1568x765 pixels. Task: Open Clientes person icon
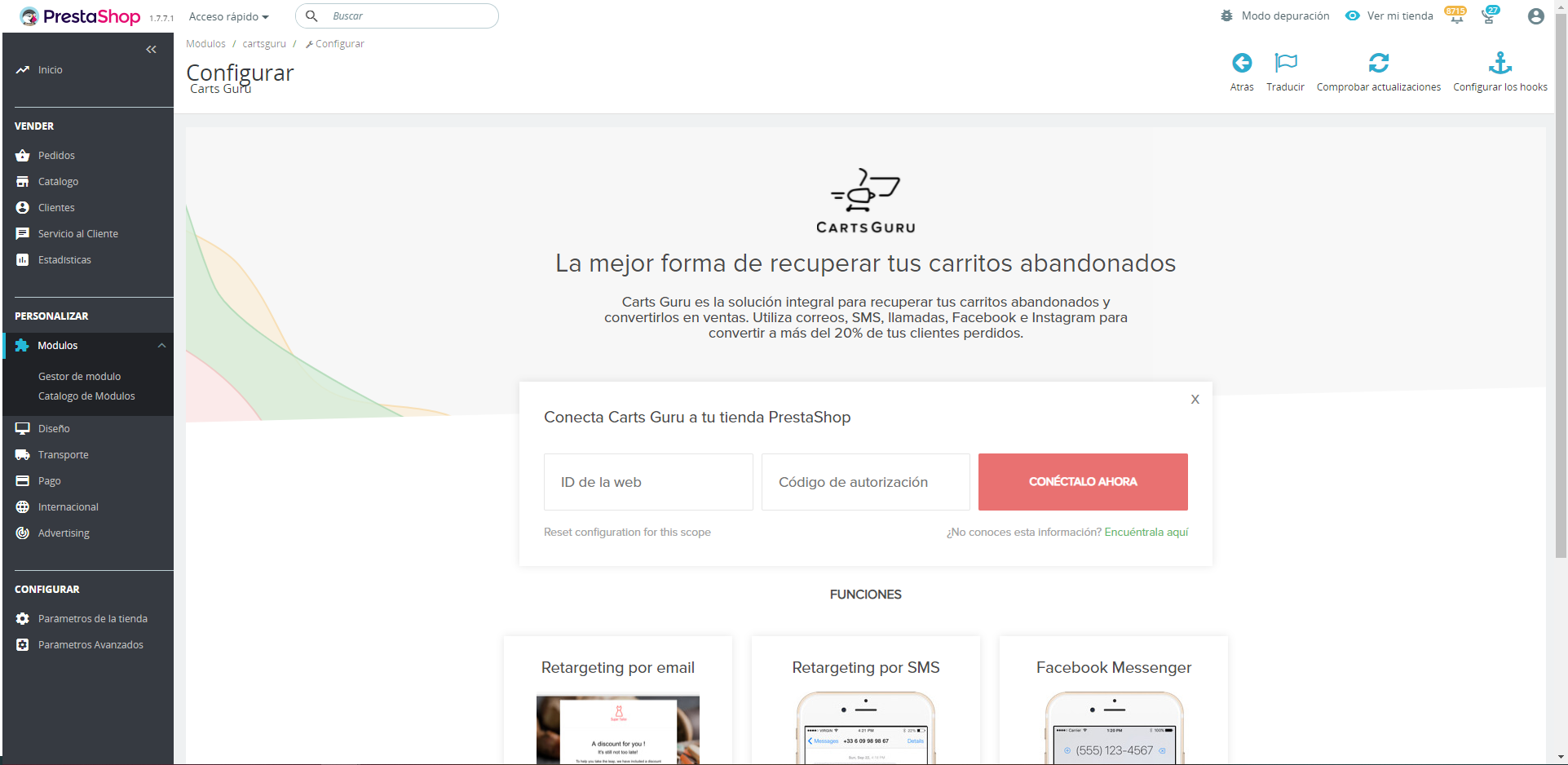tap(22, 207)
